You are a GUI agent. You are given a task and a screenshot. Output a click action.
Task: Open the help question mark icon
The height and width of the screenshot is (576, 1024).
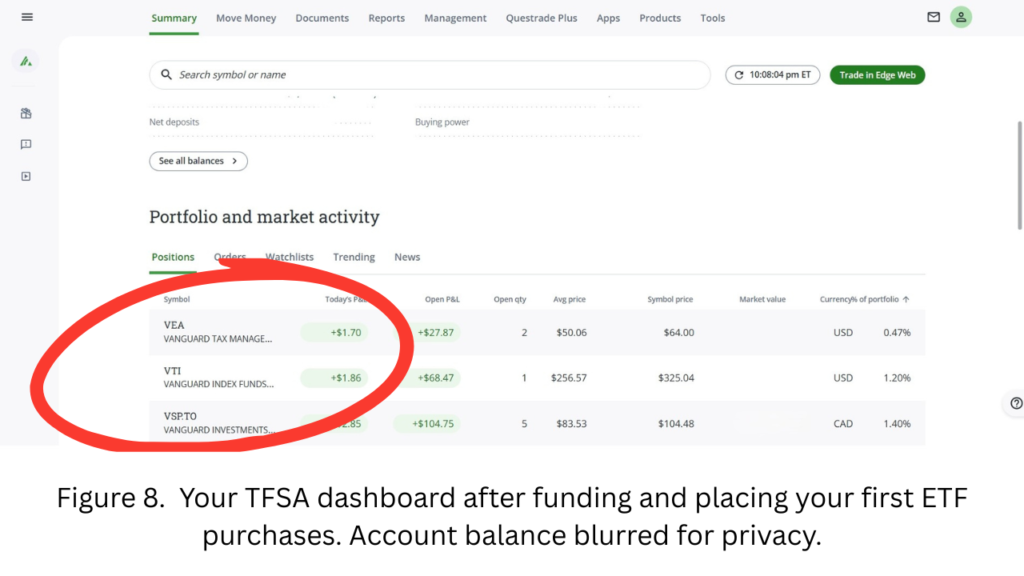pos(1014,403)
